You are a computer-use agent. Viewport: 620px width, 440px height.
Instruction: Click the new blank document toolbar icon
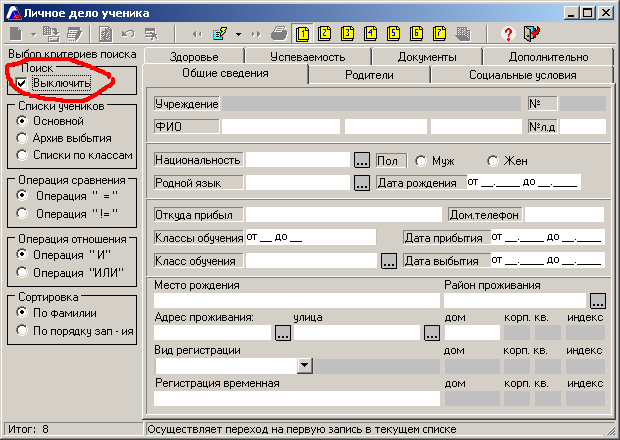tap(16, 34)
